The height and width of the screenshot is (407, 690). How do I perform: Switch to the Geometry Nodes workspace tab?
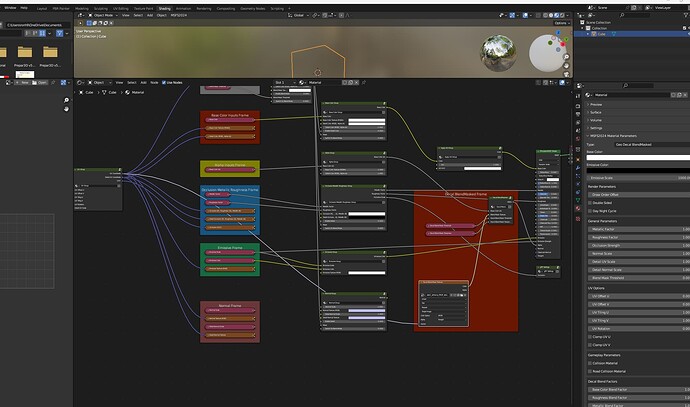[x=253, y=8]
